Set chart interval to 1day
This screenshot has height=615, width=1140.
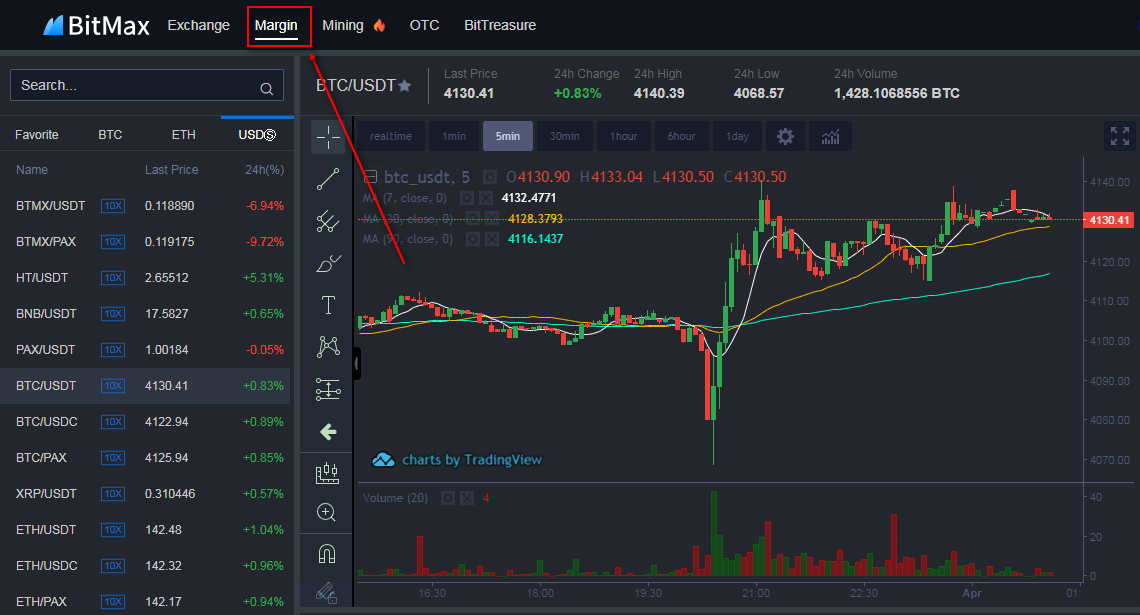coord(737,137)
